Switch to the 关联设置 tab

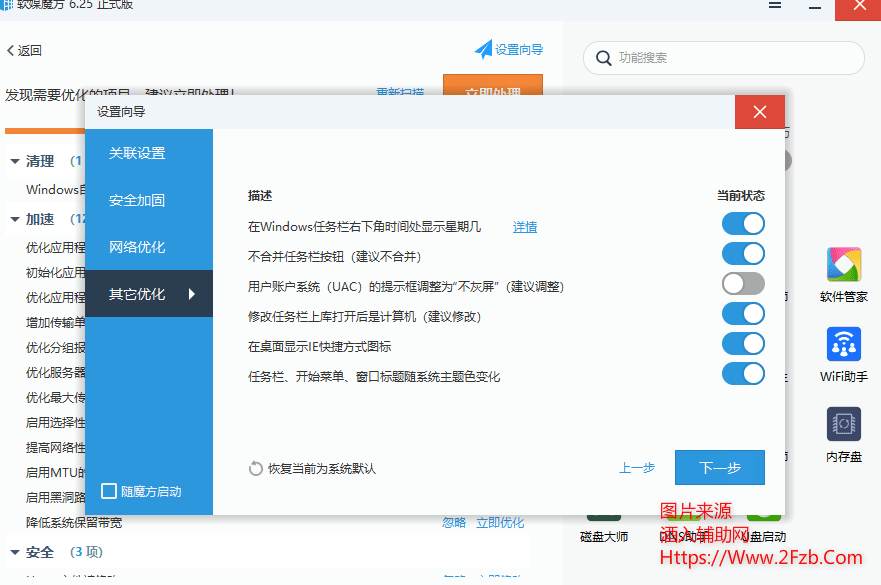click(138, 153)
